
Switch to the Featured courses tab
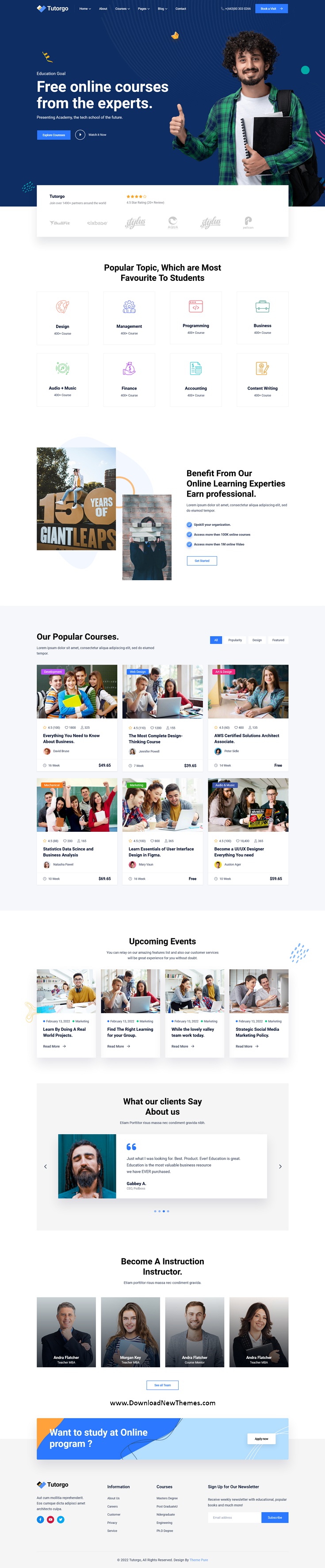278,640
